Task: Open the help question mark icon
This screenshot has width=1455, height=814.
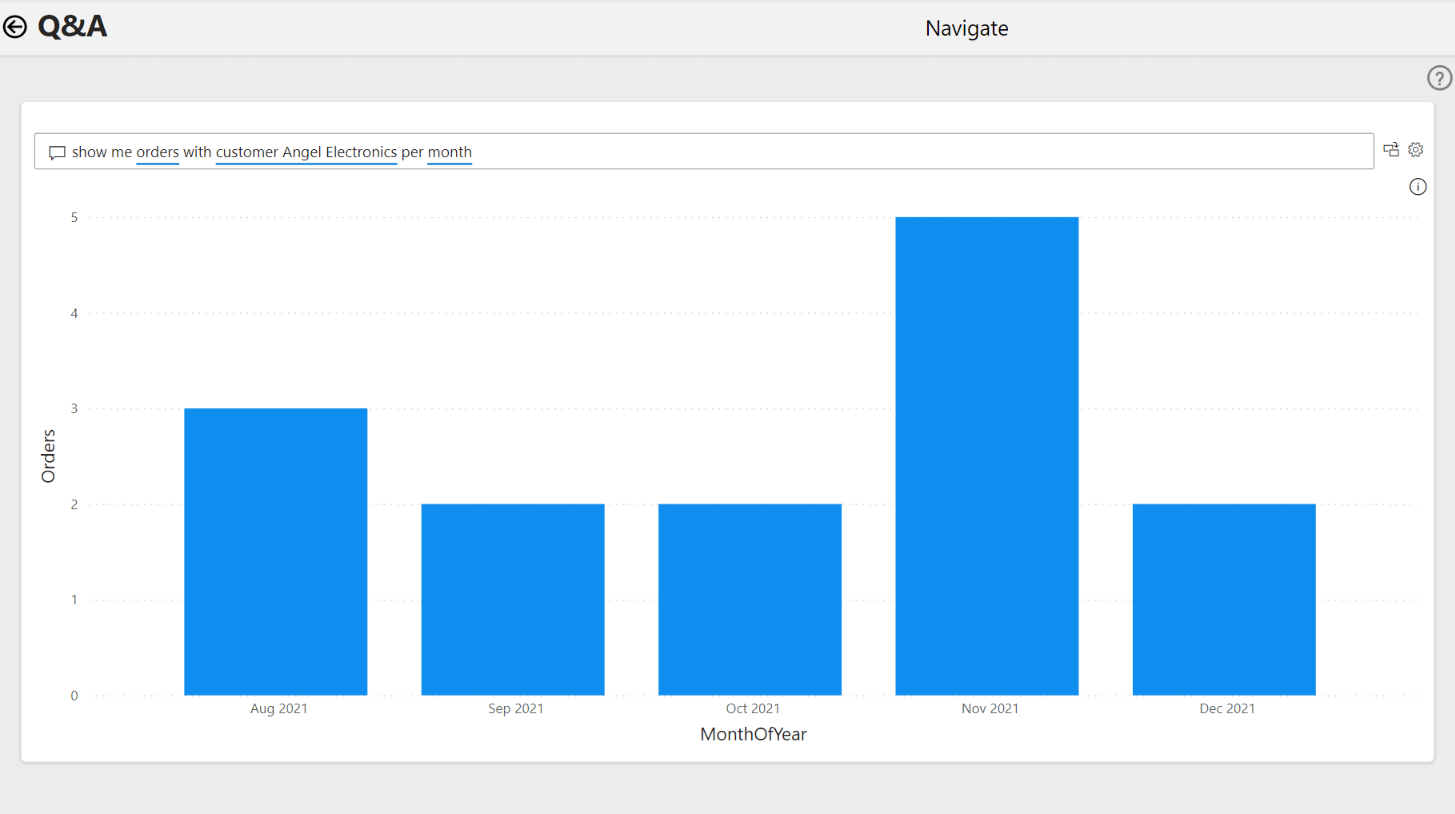Action: 1439,78
